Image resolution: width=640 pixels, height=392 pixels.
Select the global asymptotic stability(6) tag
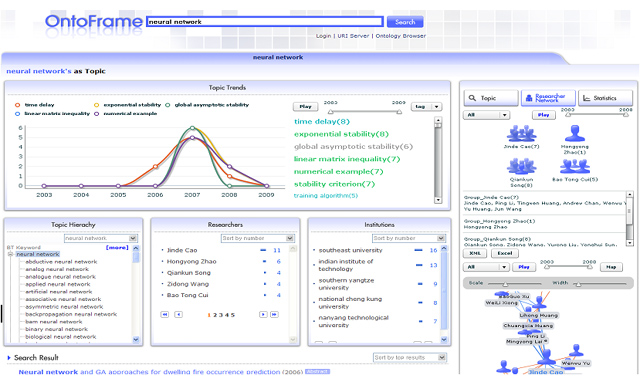pos(353,146)
